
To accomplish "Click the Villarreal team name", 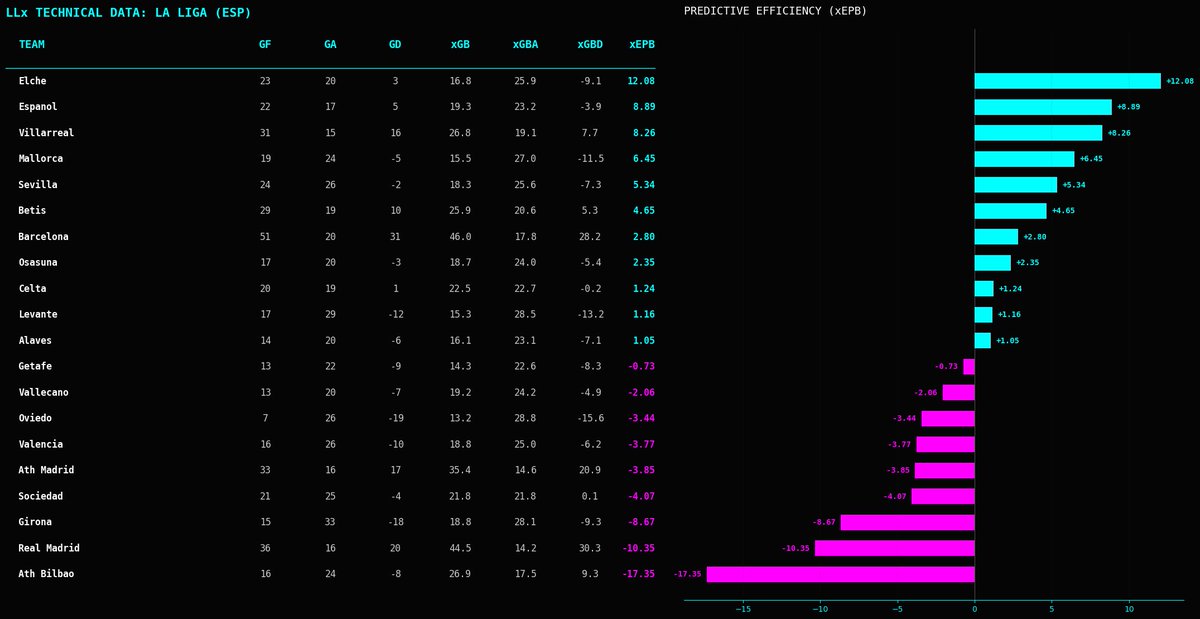I will (x=46, y=133).
